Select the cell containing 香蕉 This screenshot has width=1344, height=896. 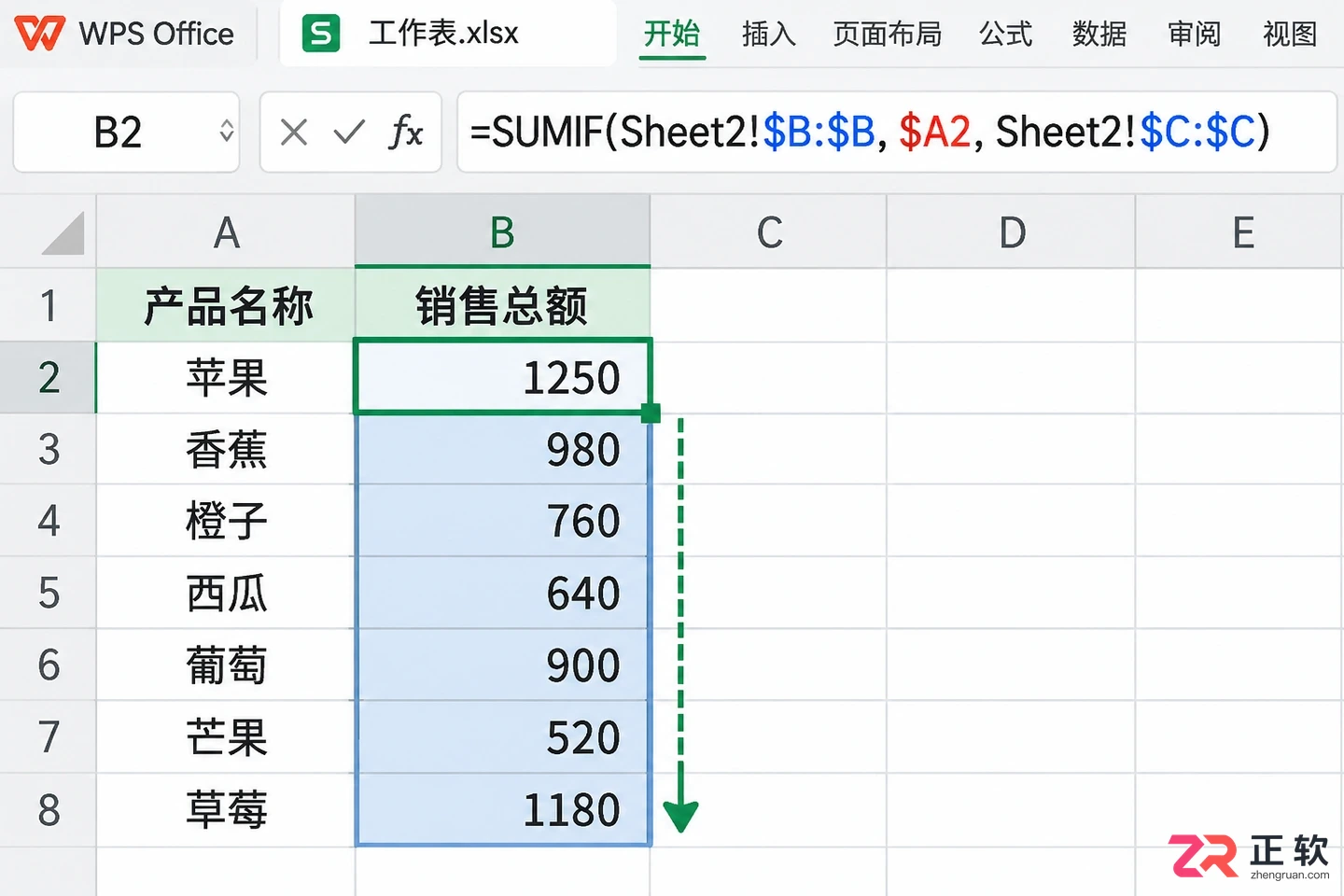tap(226, 449)
